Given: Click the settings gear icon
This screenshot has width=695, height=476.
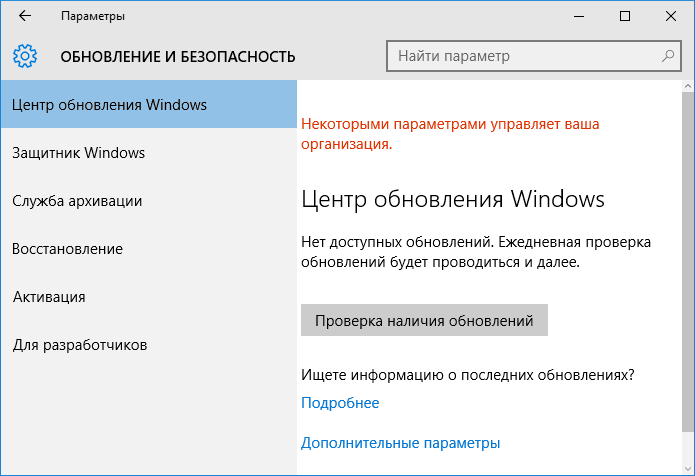Looking at the screenshot, I should point(25,55).
